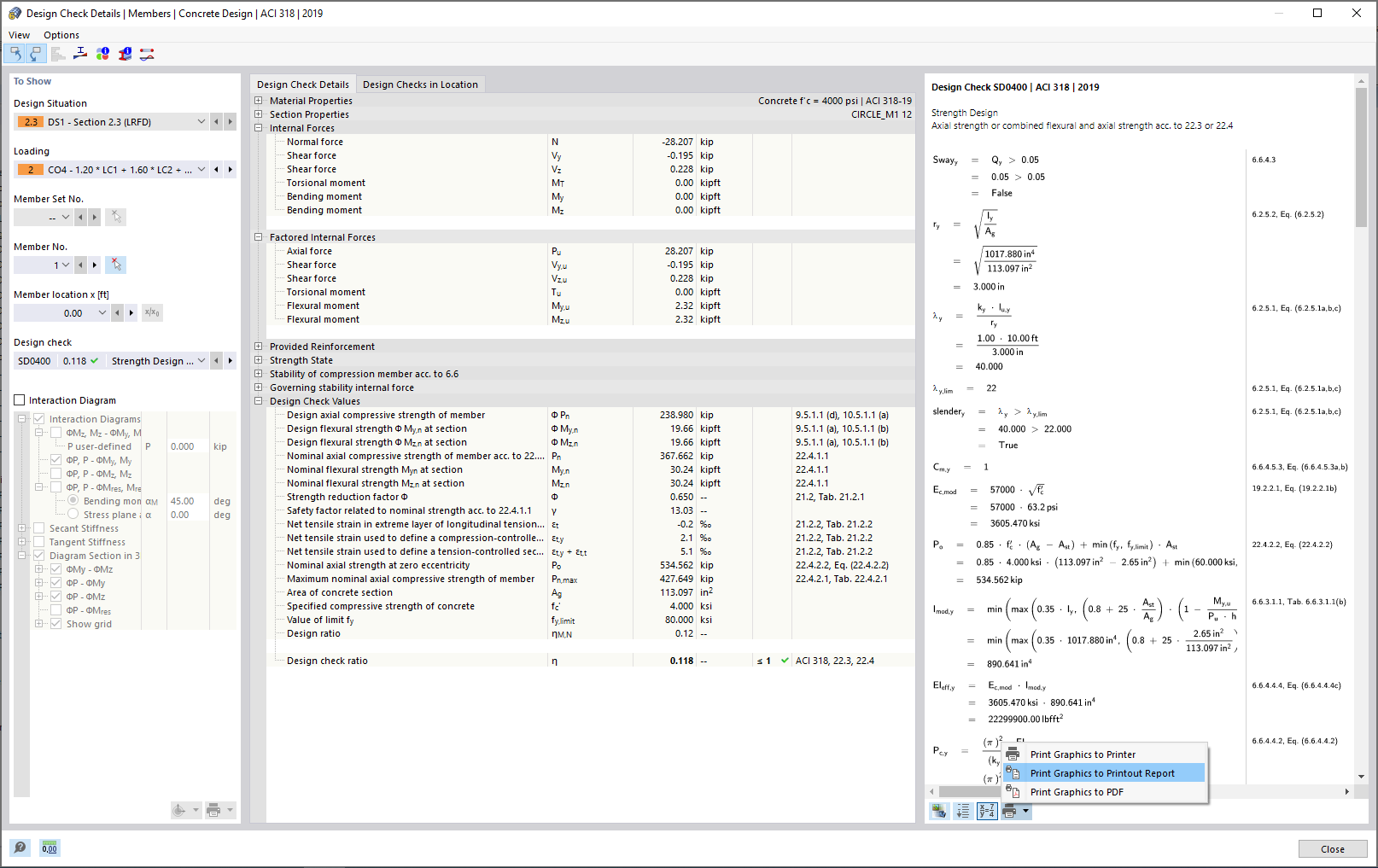Screen dimensions: 1378x868
Task: Open the View menu
Action: coord(19,35)
